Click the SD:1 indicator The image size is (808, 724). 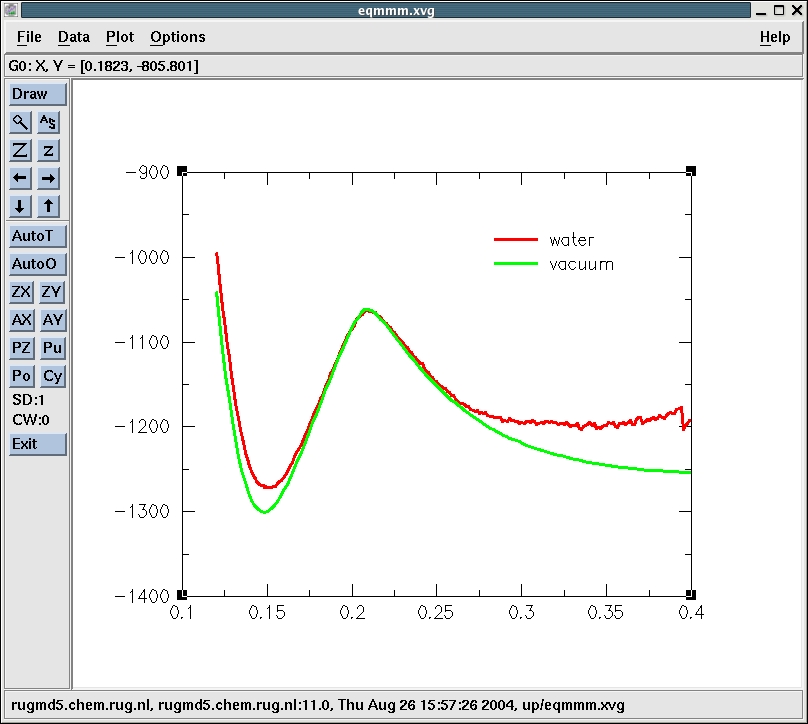coord(28,400)
